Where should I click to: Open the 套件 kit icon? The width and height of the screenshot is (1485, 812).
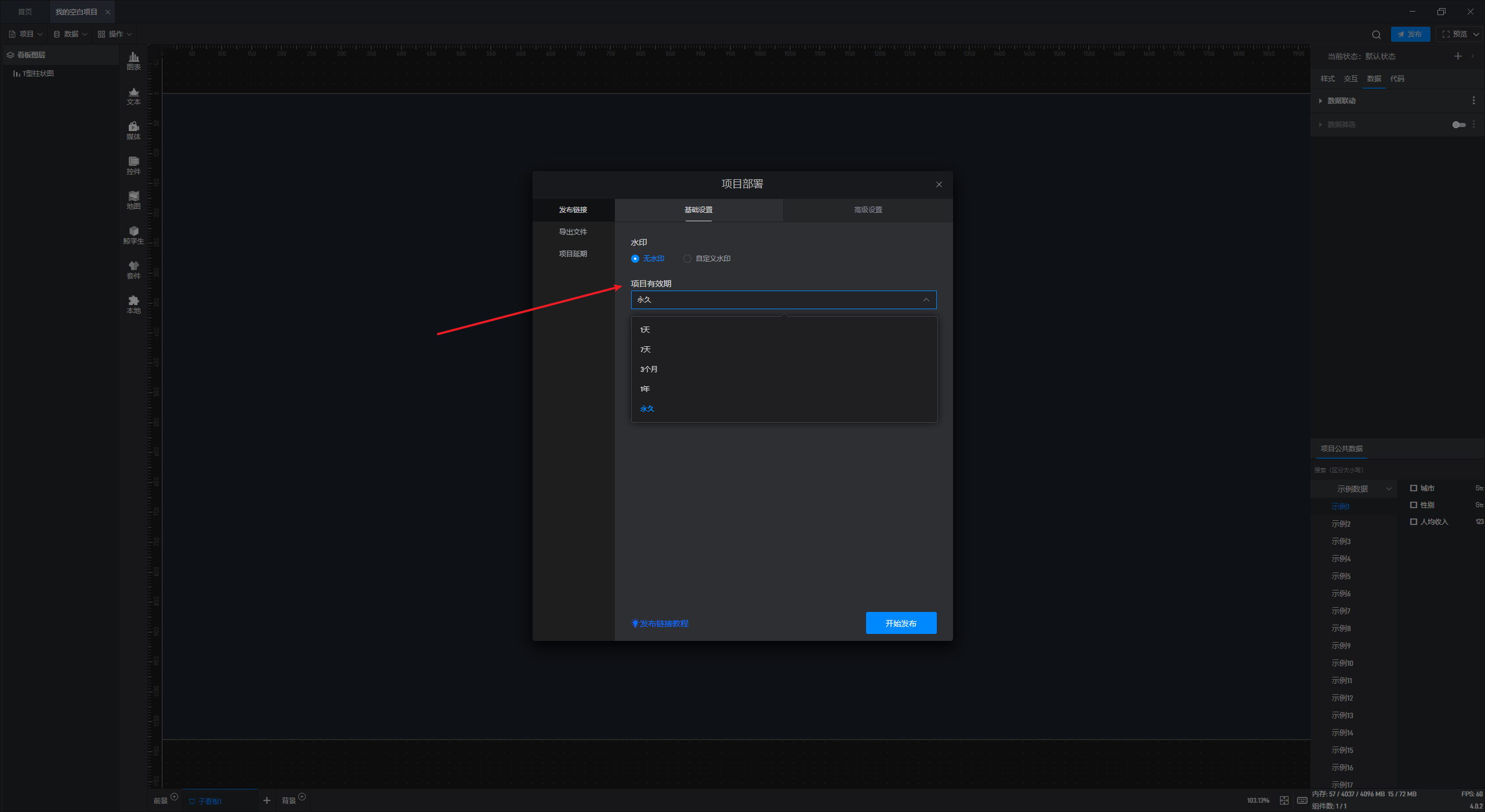click(x=133, y=269)
